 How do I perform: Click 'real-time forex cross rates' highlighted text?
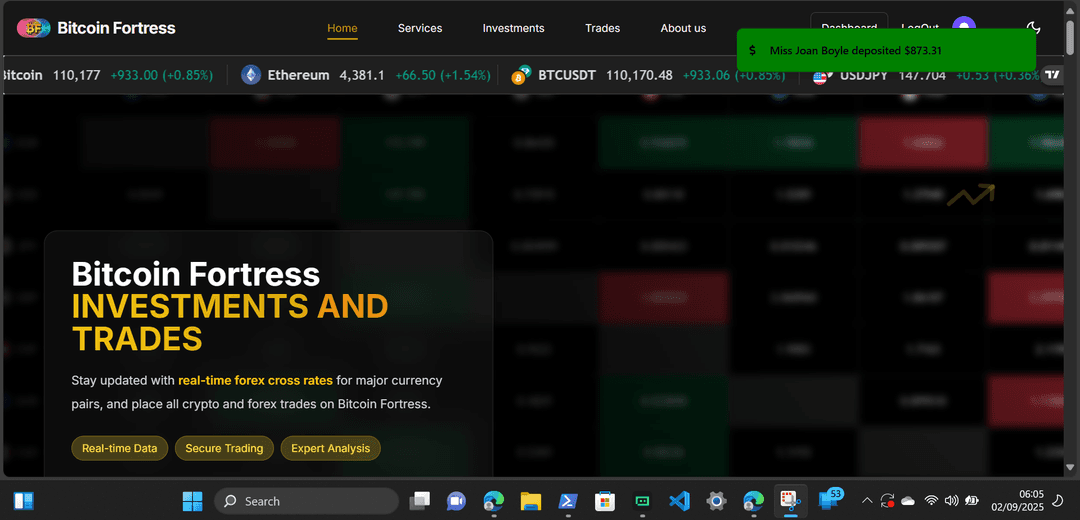(x=256, y=380)
